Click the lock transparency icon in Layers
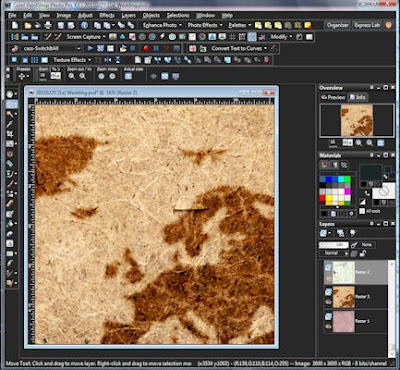The width and height of the screenshot is (400, 370). tap(363, 253)
